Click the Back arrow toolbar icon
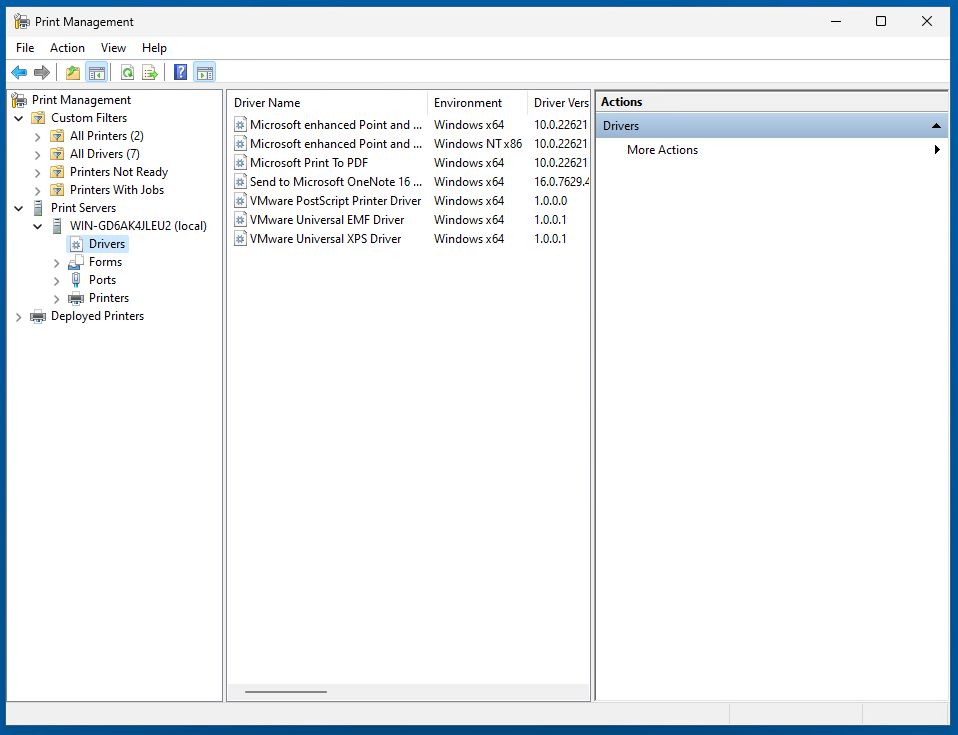 (19, 73)
